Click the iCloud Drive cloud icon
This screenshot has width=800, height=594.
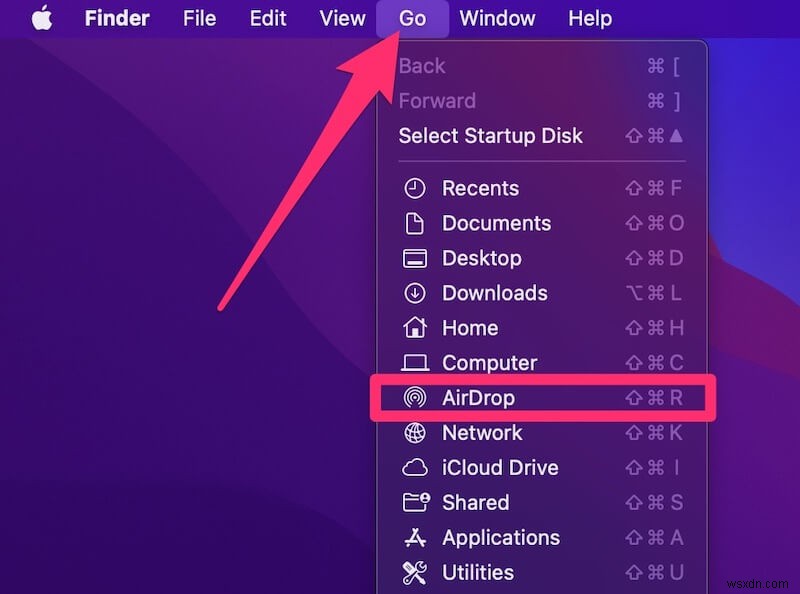pyautogui.click(x=414, y=467)
